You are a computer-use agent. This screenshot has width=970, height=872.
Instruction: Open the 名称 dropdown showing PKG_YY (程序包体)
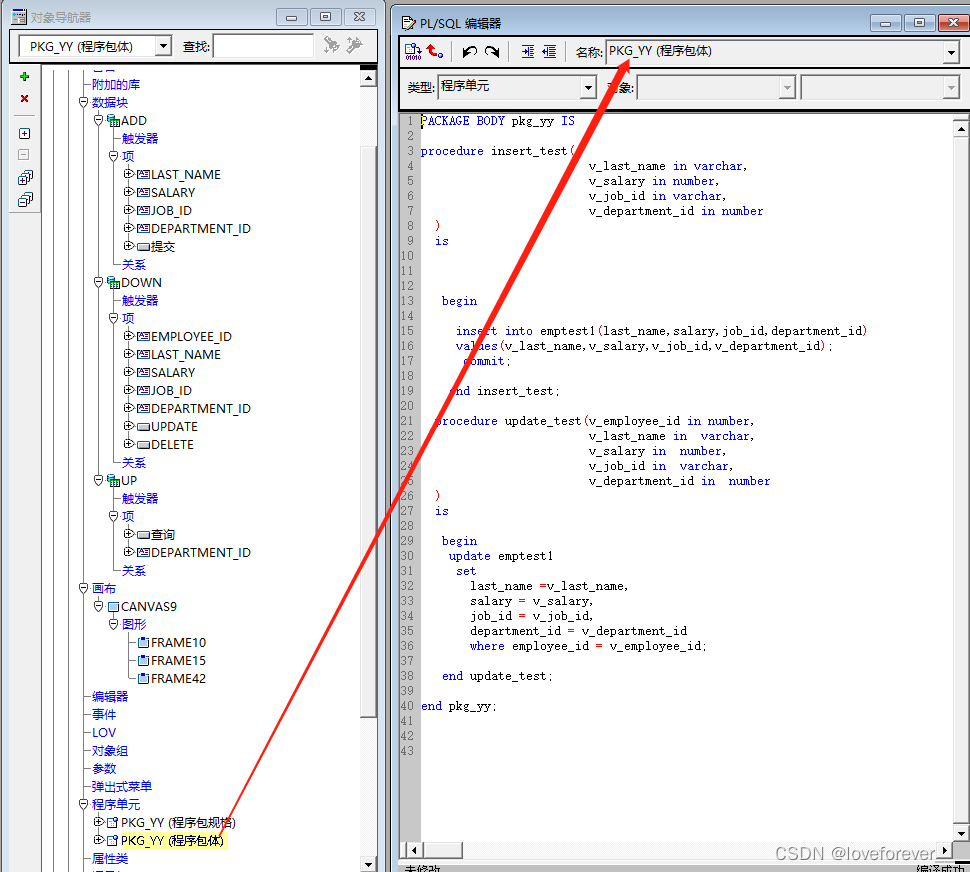(x=949, y=52)
